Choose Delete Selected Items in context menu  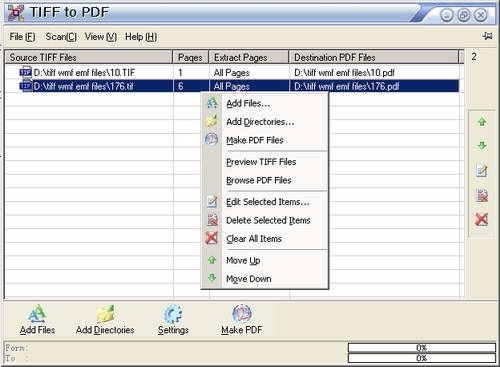coord(265,220)
